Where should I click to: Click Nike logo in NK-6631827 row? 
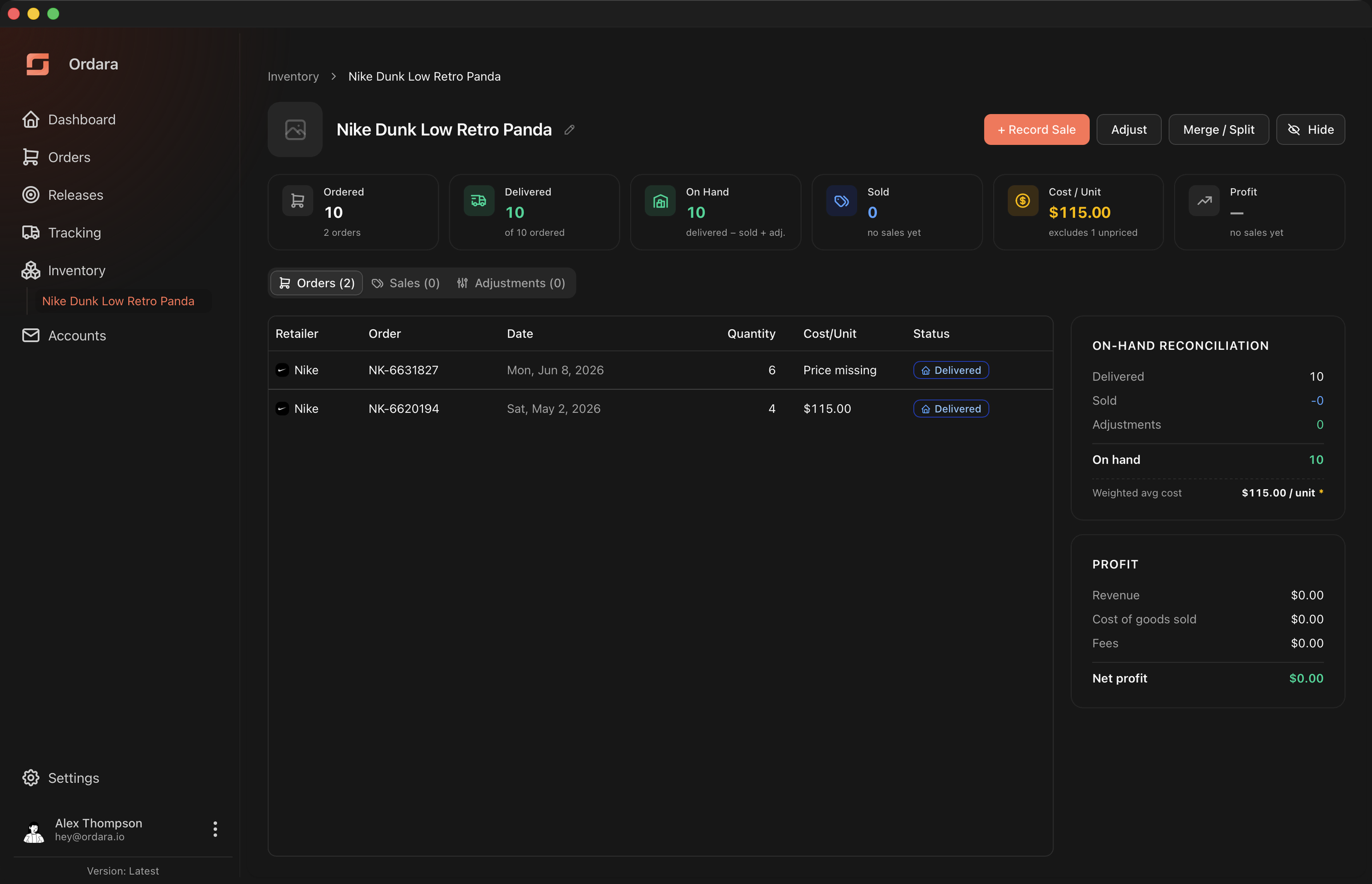[282, 370]
